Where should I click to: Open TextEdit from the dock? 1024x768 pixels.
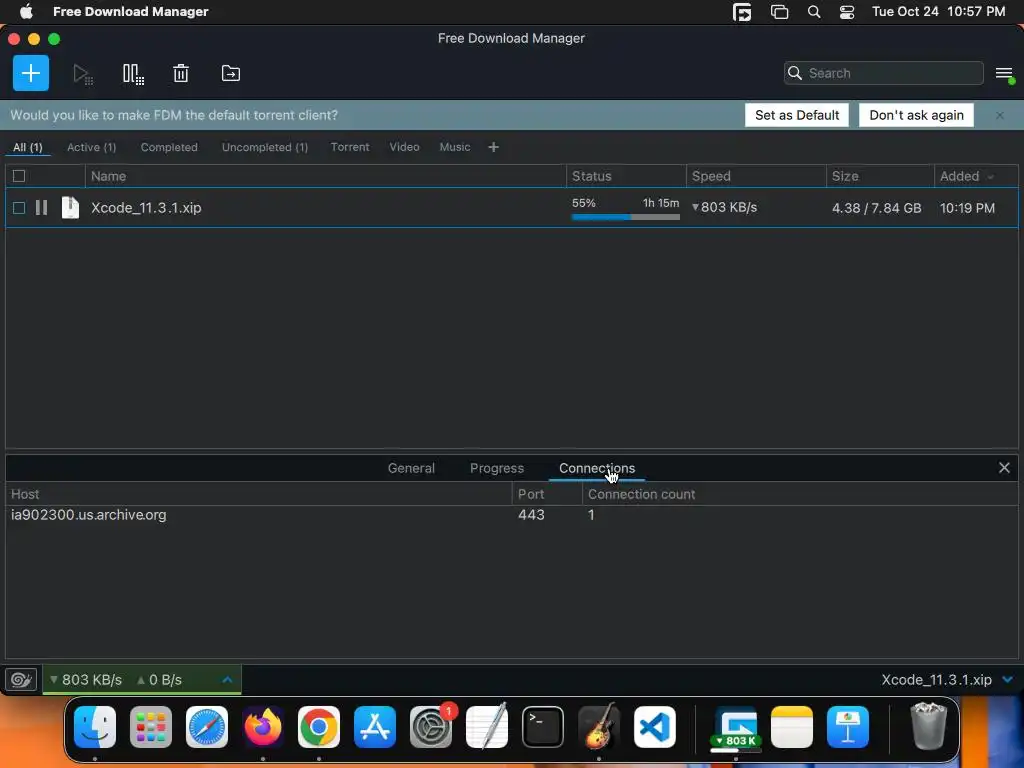(x=487, y=727)
